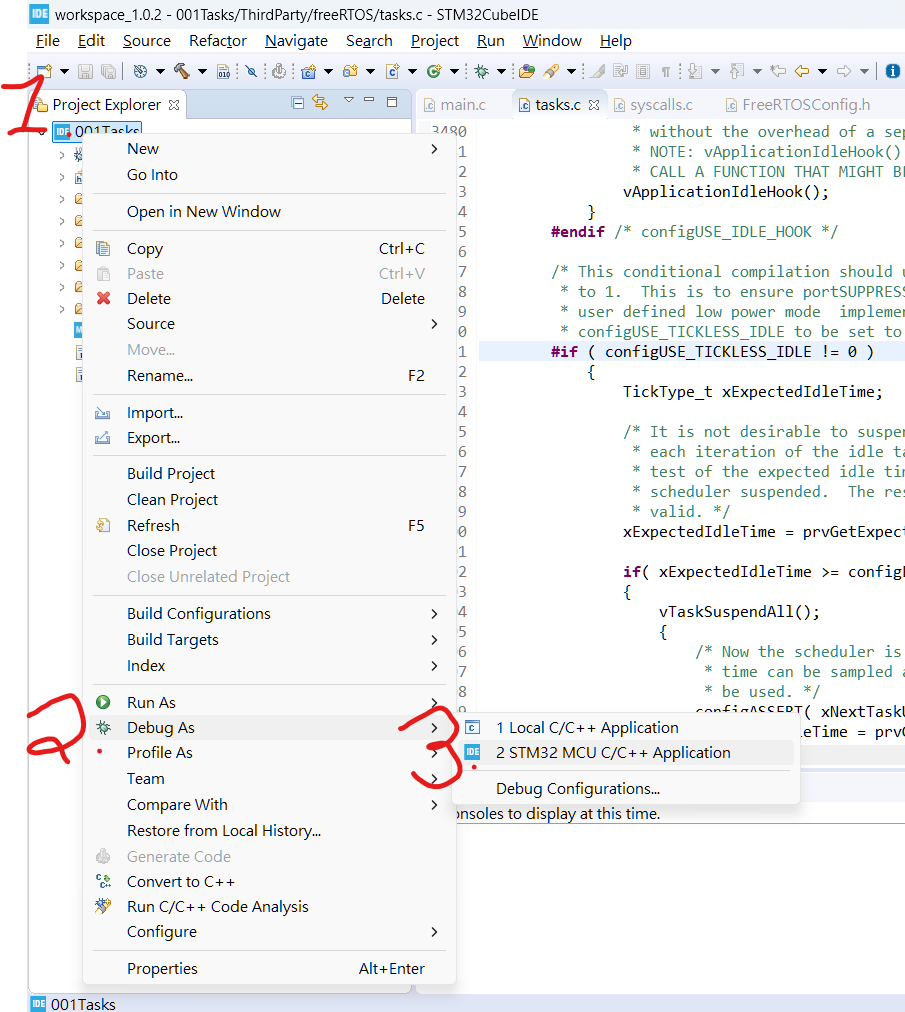The height and width of the screenshot is (1012, 905).
Task: Open the Debug bug dropdown arrow
Action: [x=501, y=71]
